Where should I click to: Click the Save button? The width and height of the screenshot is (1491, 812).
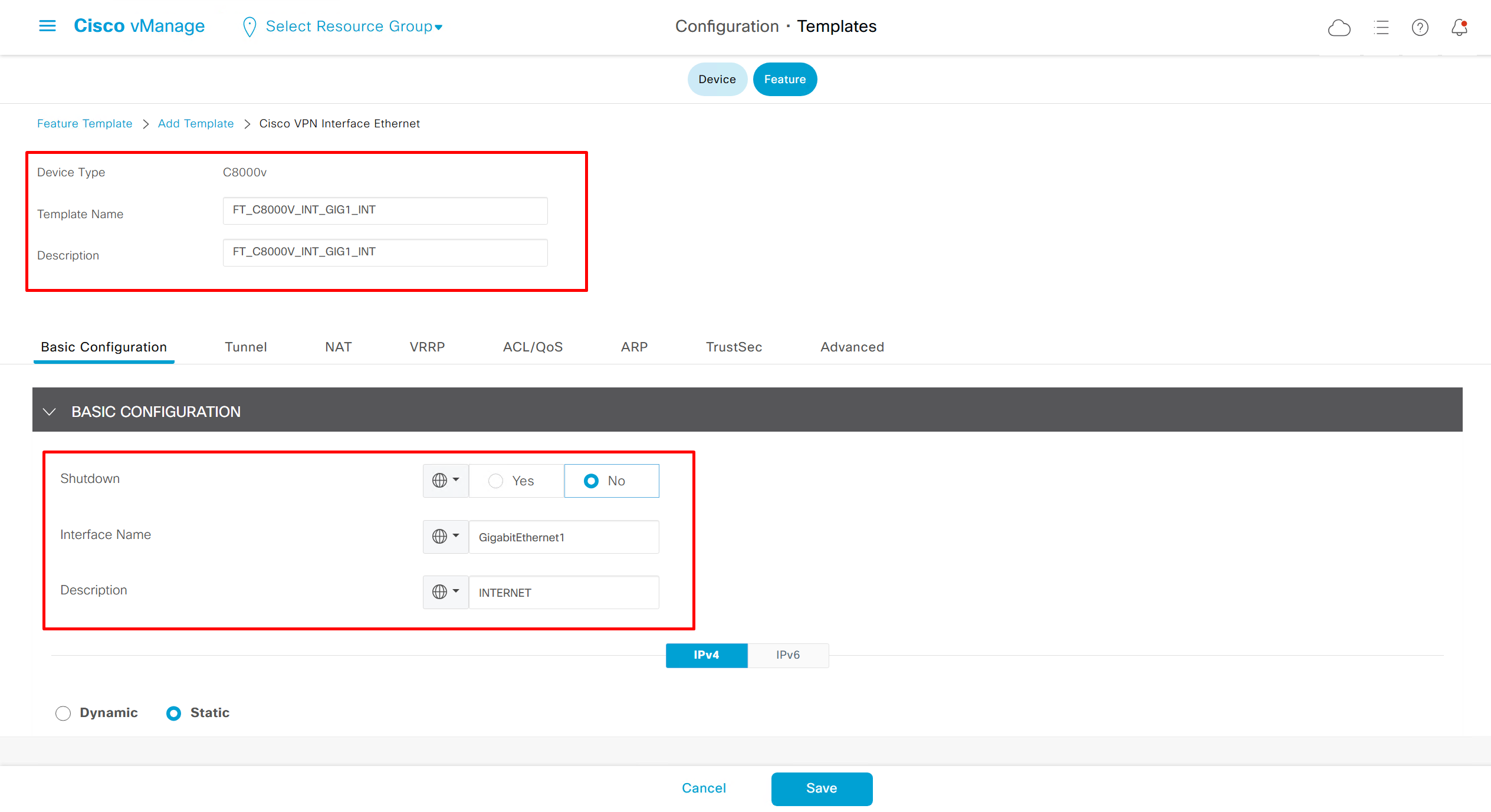pos(821,788)
